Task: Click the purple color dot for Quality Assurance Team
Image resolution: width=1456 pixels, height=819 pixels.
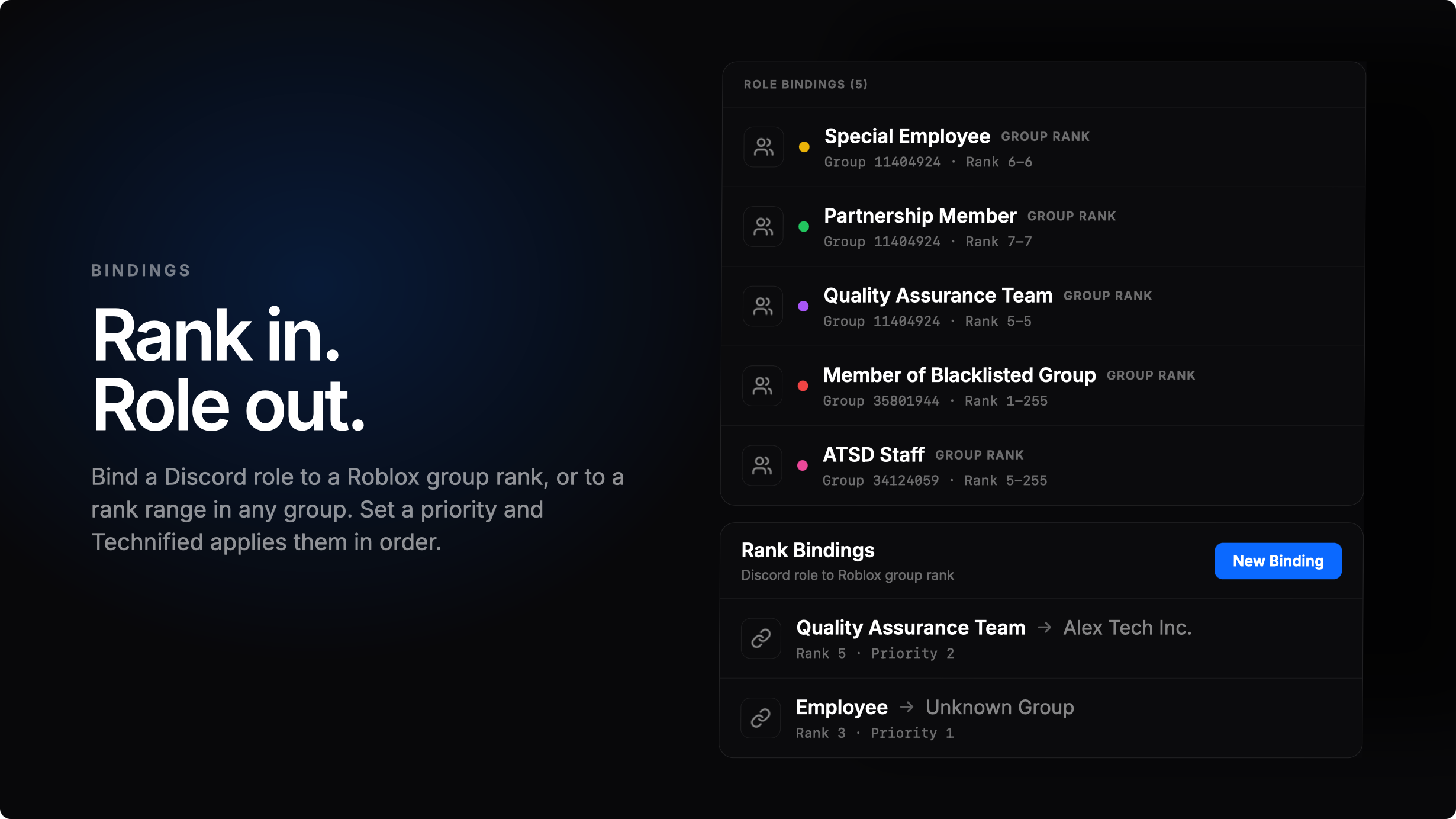Action: pos(803,306)
